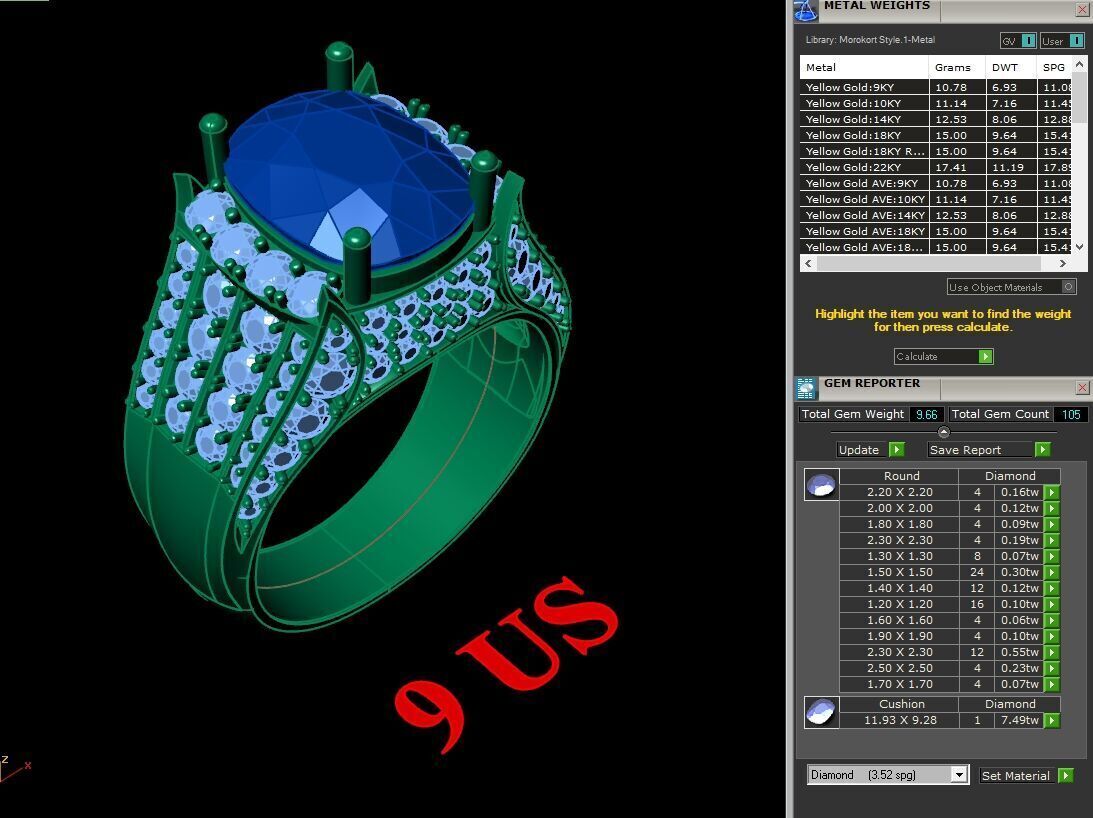Sort by SPG column header

coord(1054,68)
